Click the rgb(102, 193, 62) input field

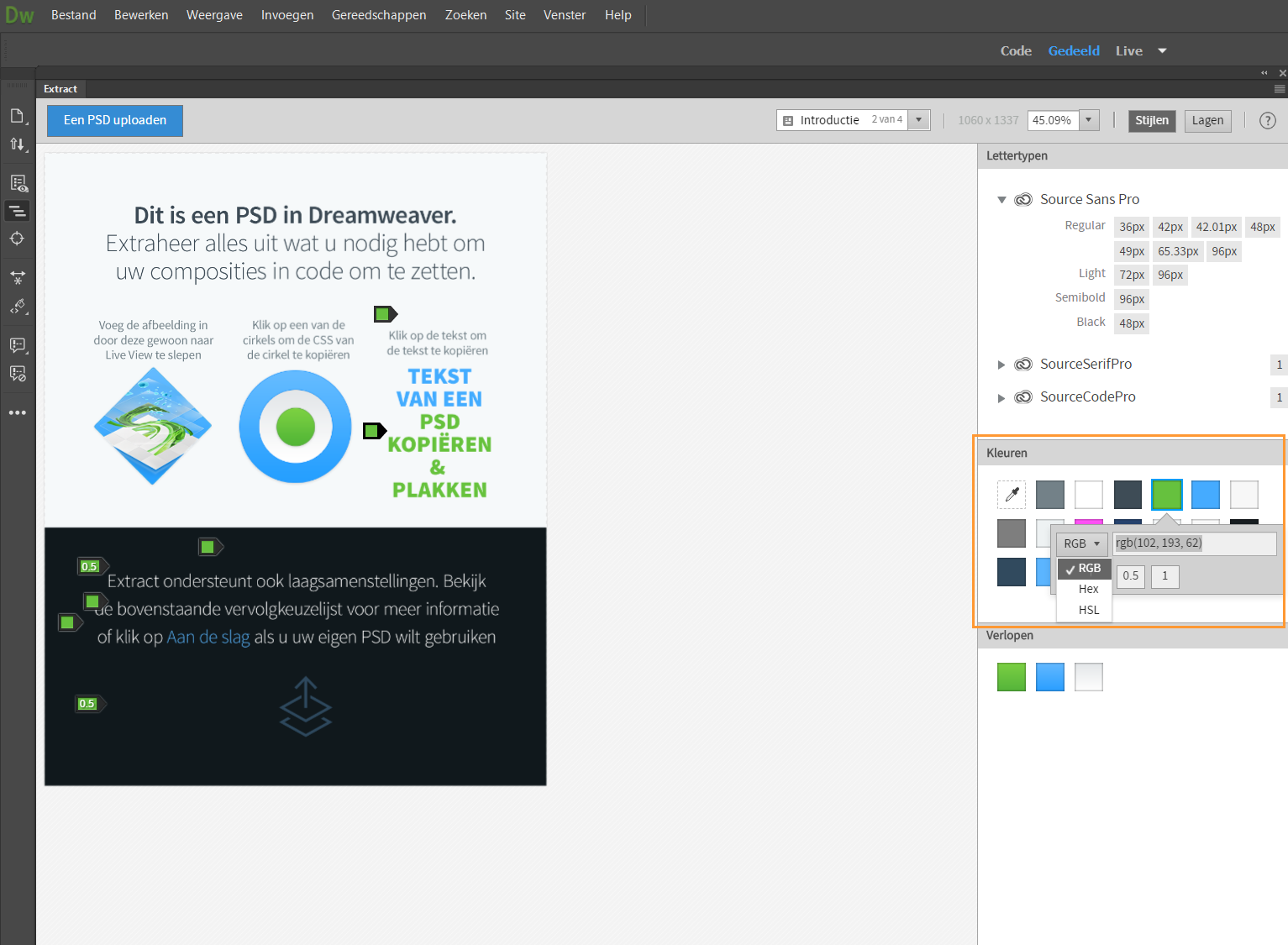pos(1194,543)
